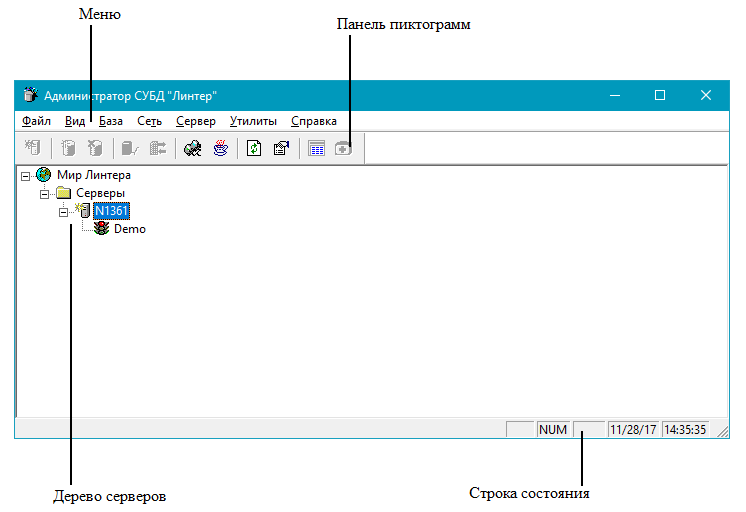Screen dimensions: 746x512
Task: Select the Серверы folder in tree
Action: 100,193
